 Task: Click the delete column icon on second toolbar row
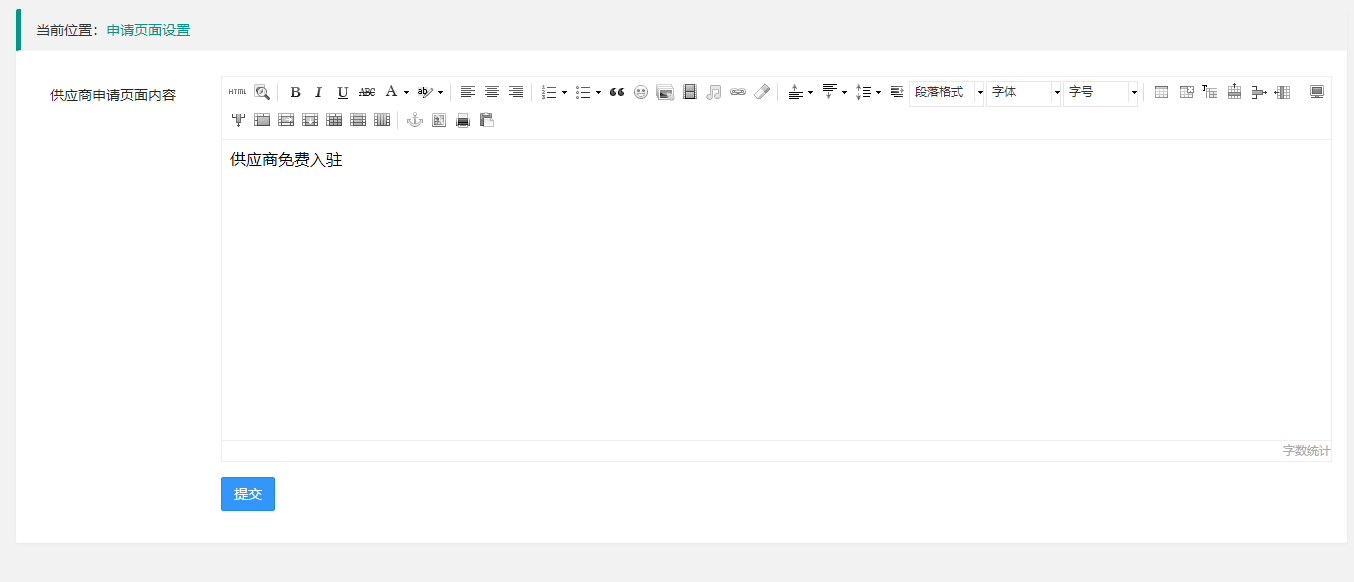(238, 120)
